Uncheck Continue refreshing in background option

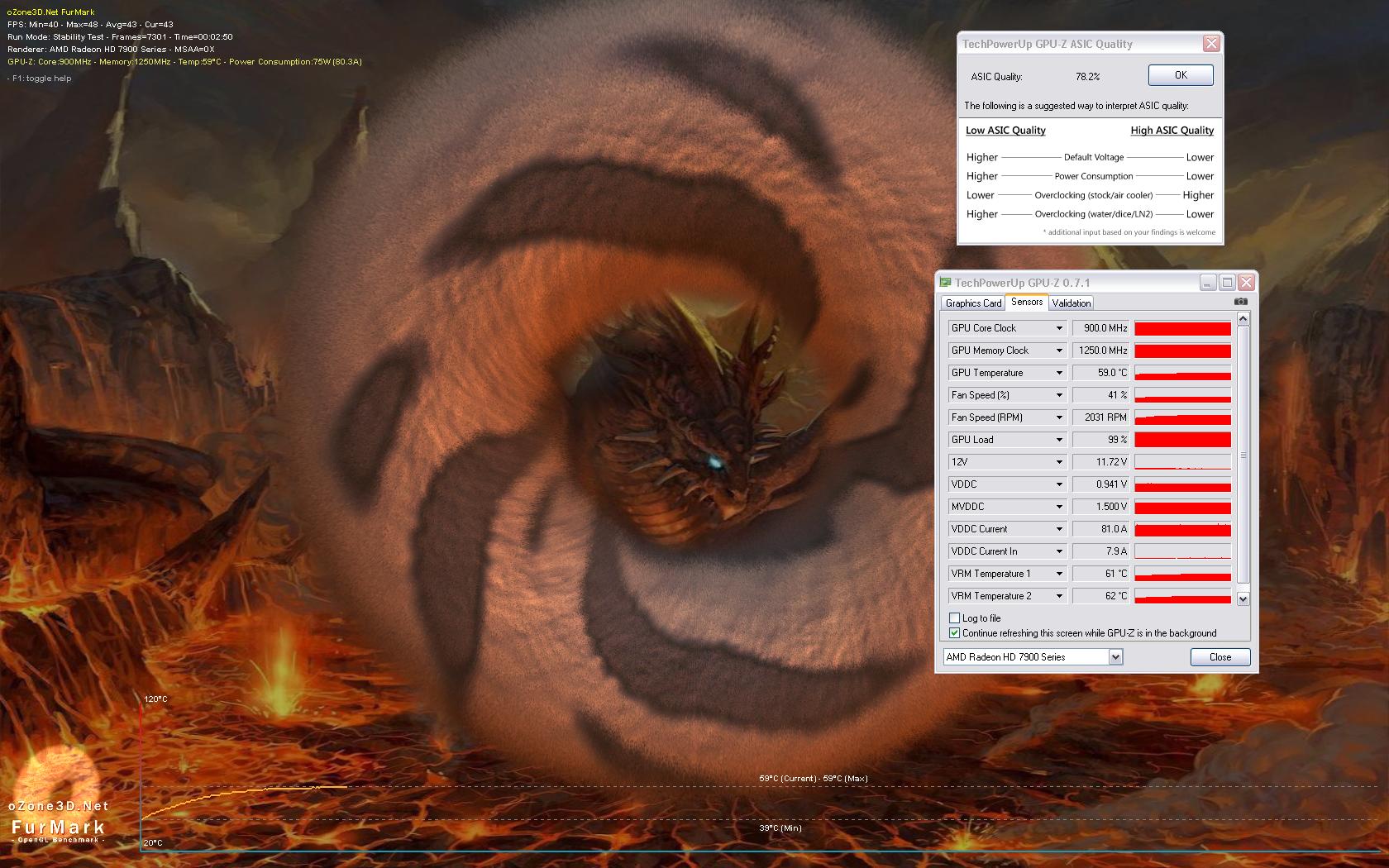[955, 633]
